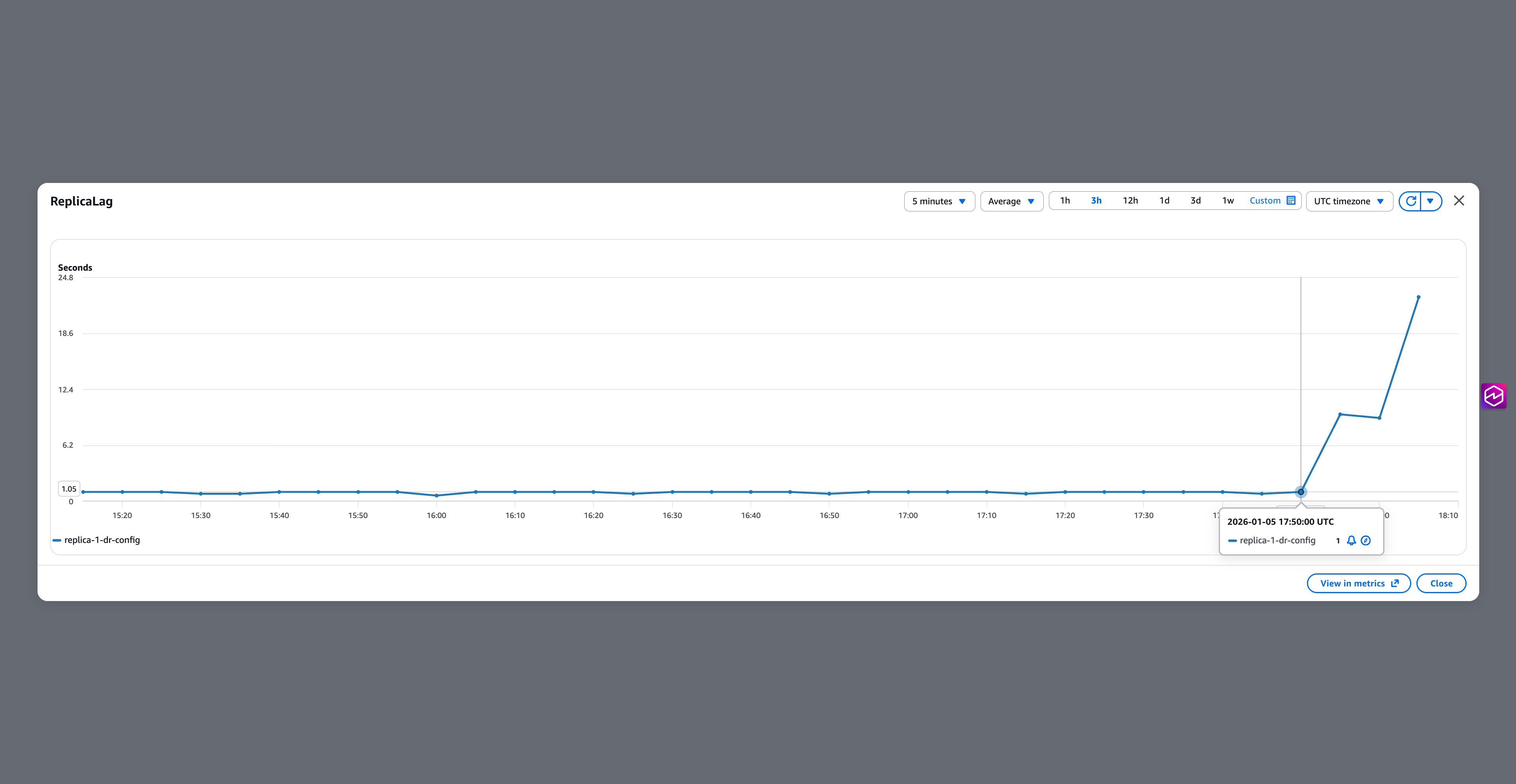
Task: Refresh the ReplicaLag graph
Action: (x=1410, y=201)
